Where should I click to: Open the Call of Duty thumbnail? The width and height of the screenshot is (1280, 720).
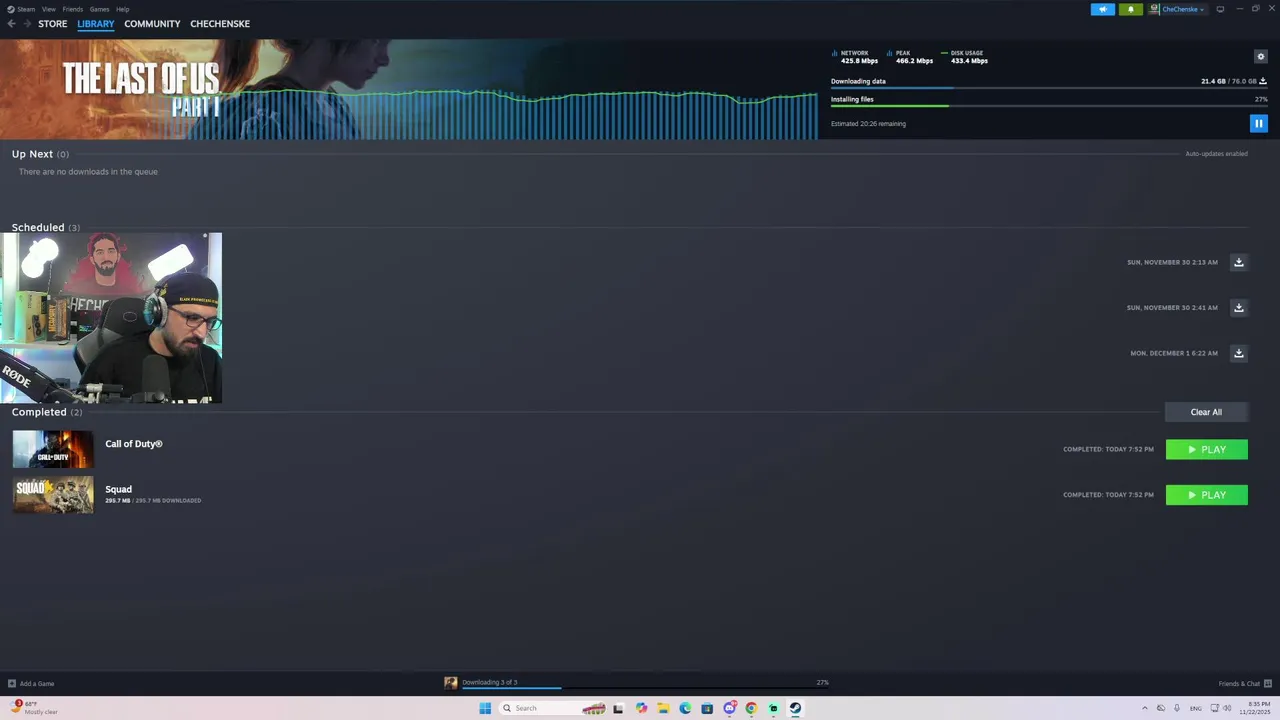53,449
